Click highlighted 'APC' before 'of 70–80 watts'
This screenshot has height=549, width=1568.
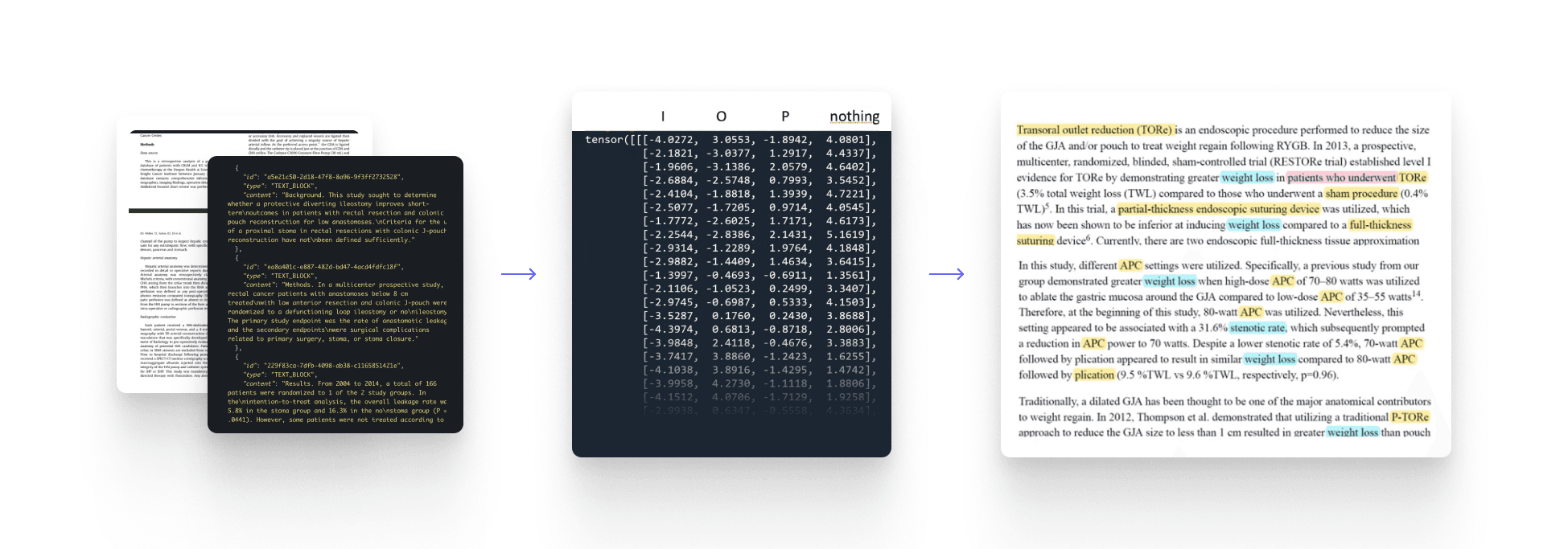tap(1282, 281)
